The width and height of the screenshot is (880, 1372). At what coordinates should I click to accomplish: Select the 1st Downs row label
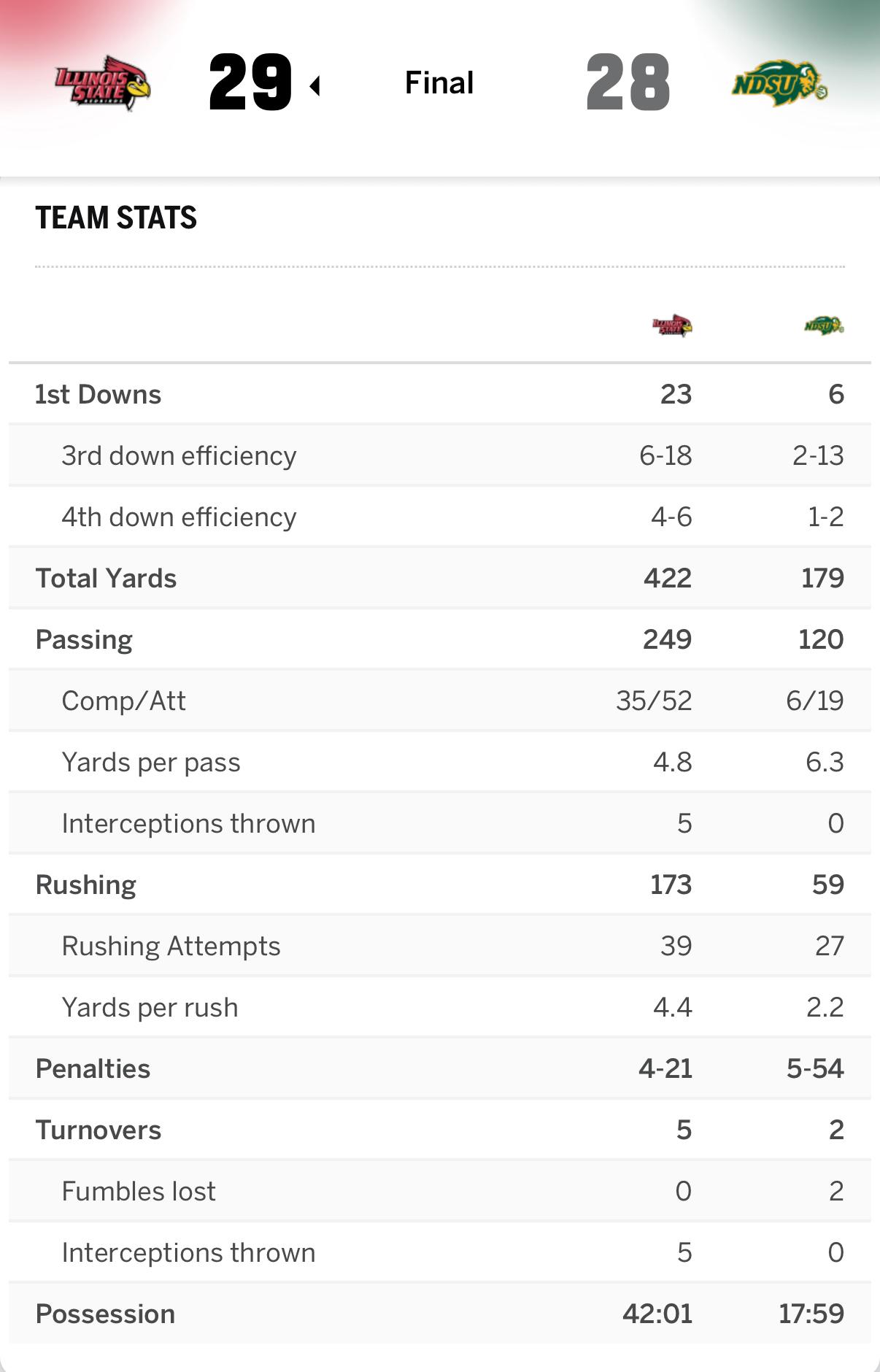coord(99,394)
